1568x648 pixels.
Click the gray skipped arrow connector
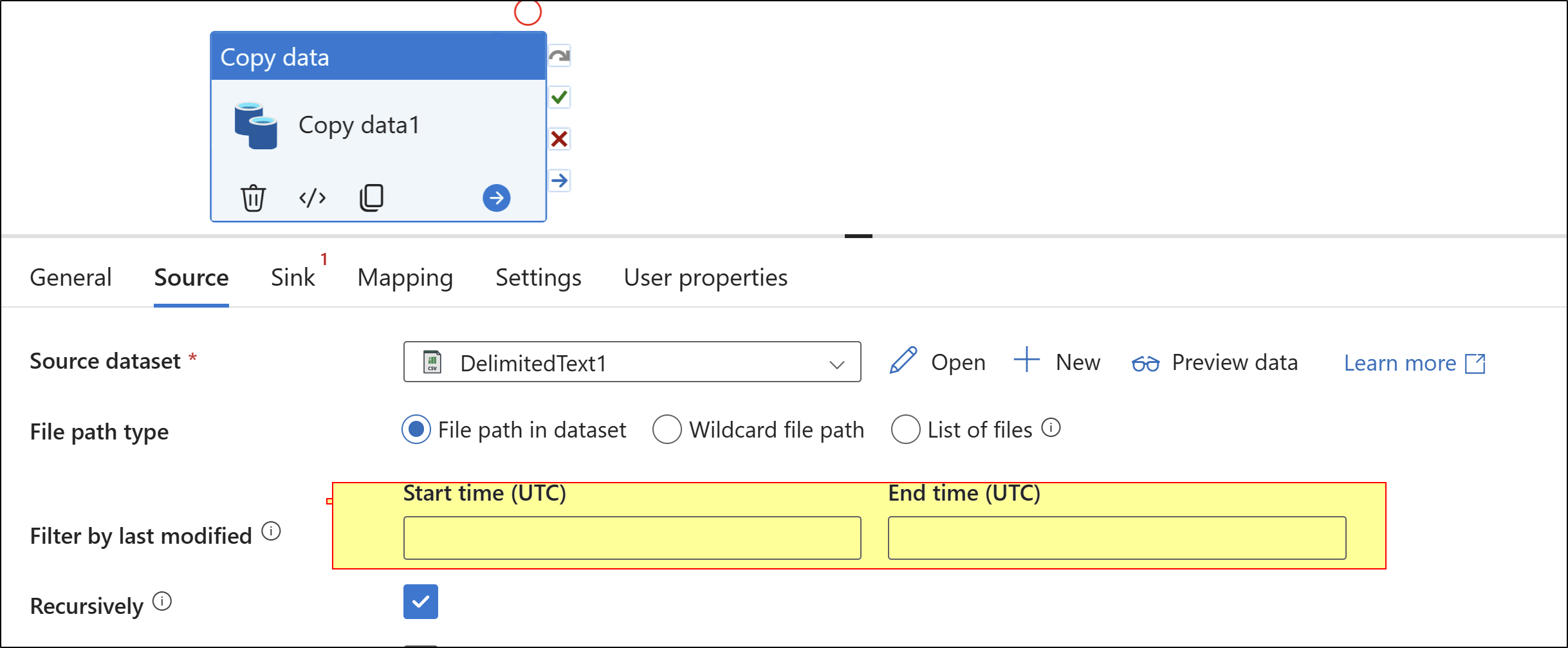559,56
